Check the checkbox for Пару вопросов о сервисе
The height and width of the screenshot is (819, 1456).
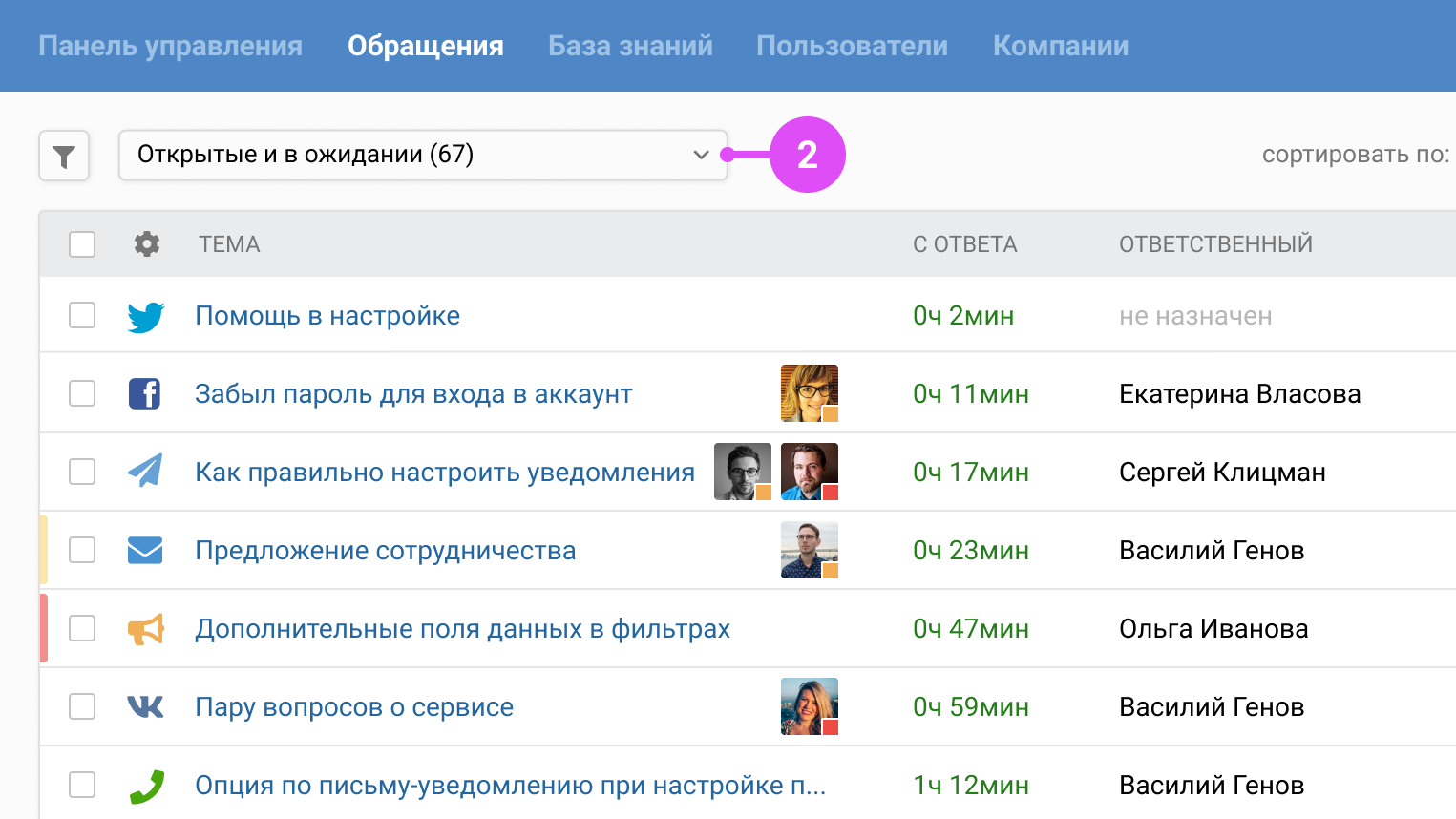pos(82,706)
